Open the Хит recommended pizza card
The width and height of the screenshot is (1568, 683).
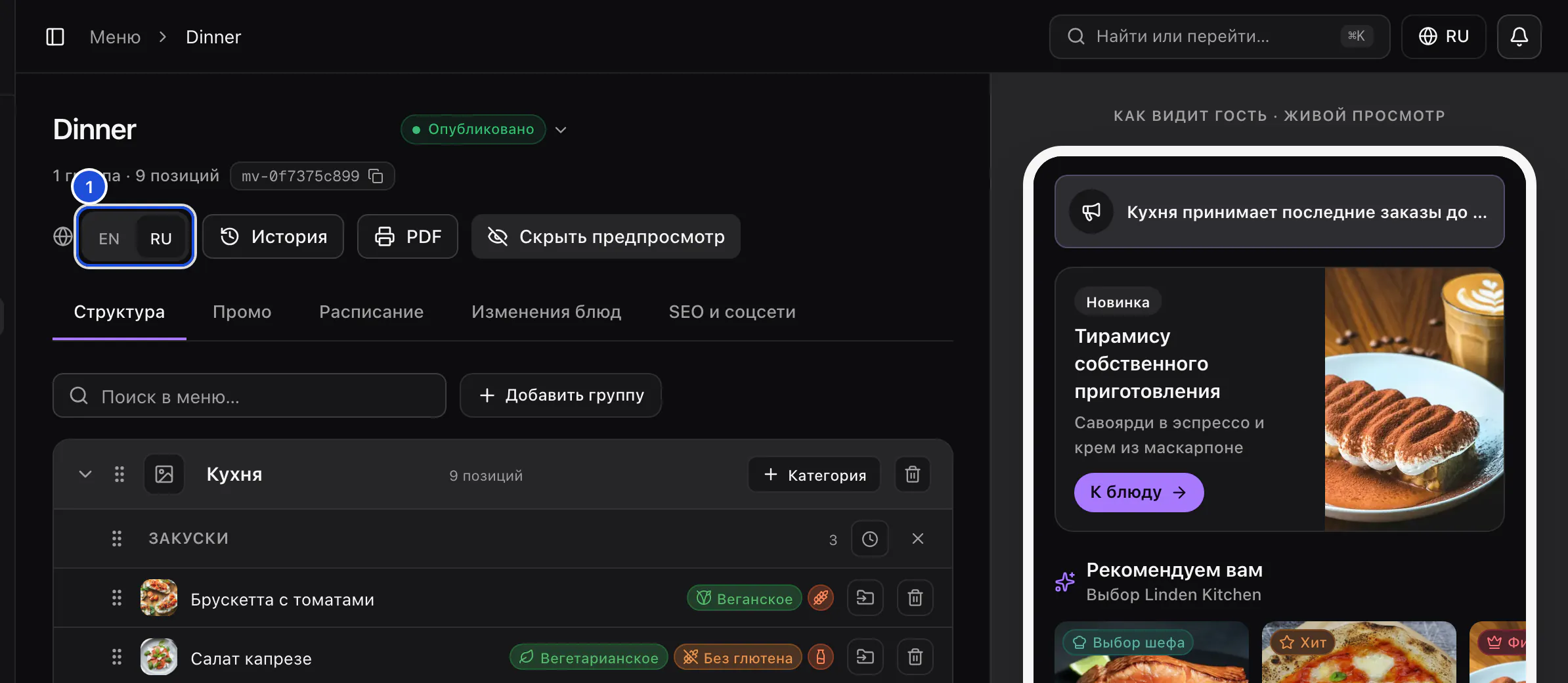[1359, 652]
